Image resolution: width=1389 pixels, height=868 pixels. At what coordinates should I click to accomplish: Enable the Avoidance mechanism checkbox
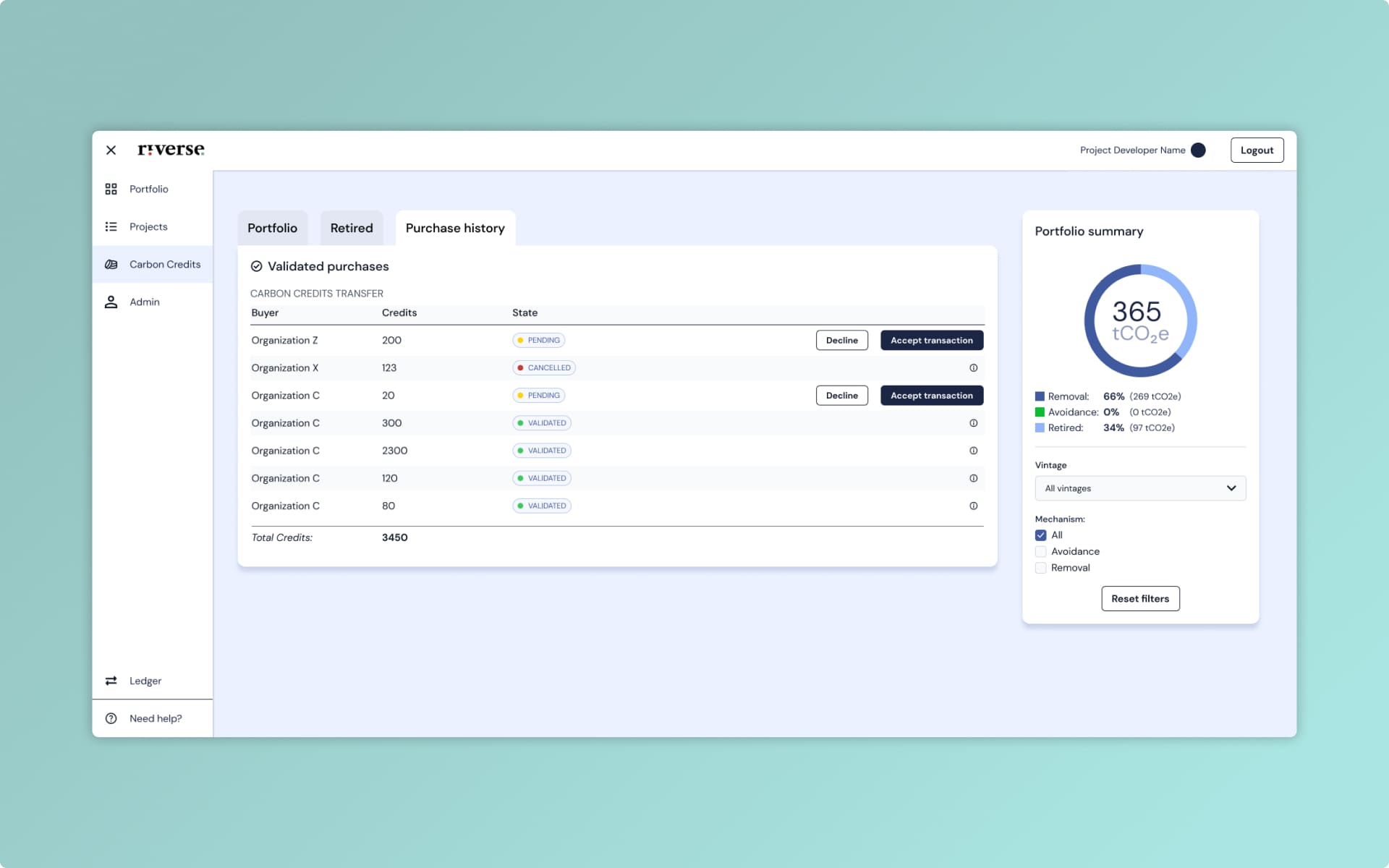pyautogui.click(x=1040, y=551)
